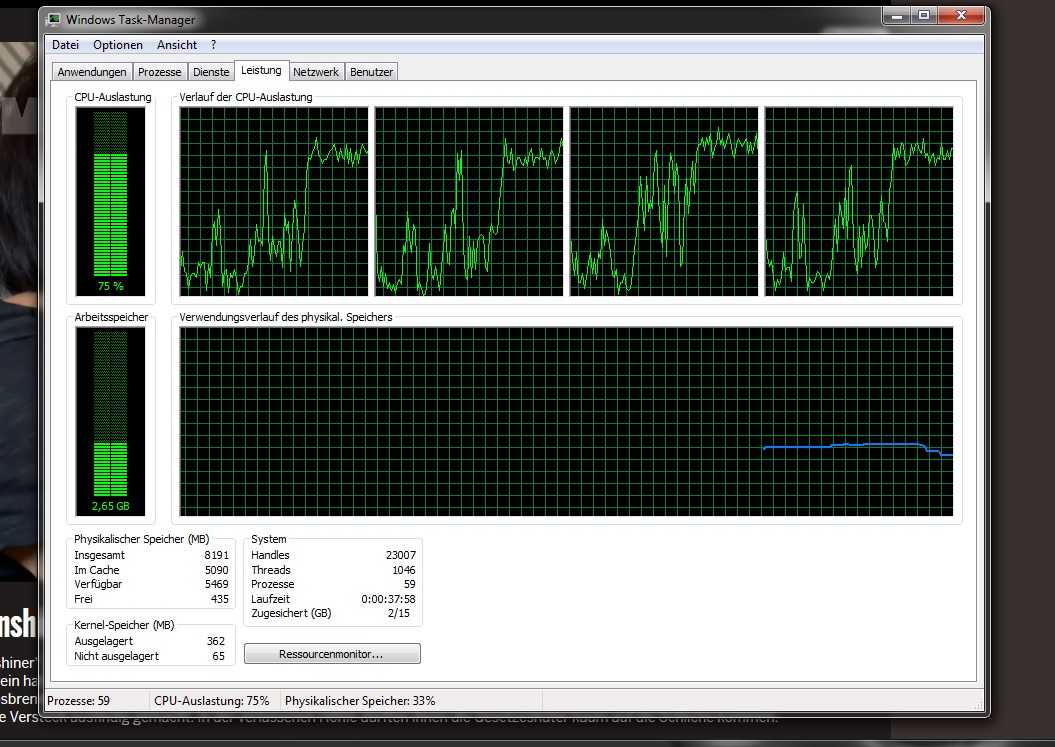The width and height of the screenshot is (1055, 747).
Task: Open the Datei menu
Action: tap(65, 45)
